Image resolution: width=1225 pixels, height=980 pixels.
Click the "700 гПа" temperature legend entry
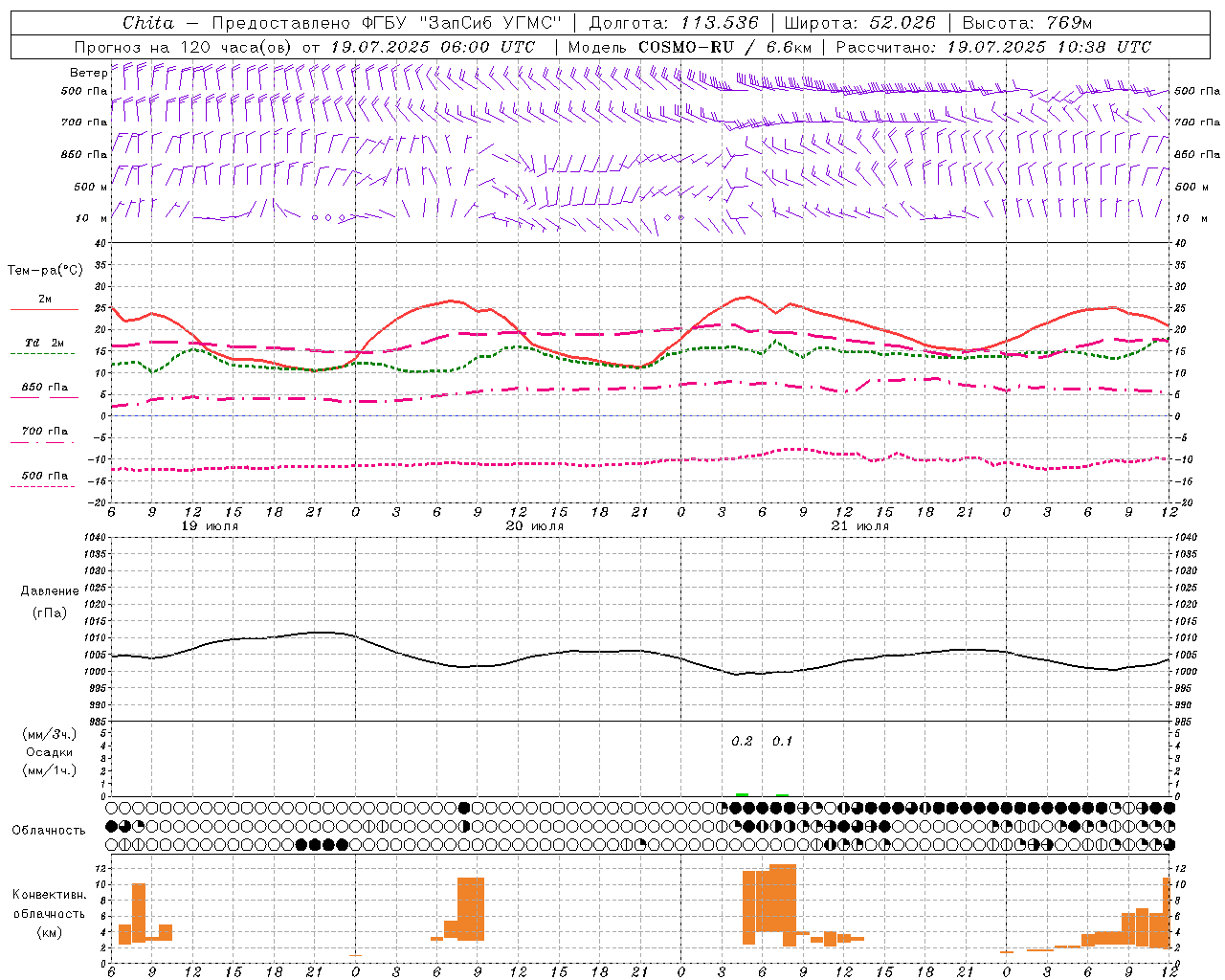point(45,432)
